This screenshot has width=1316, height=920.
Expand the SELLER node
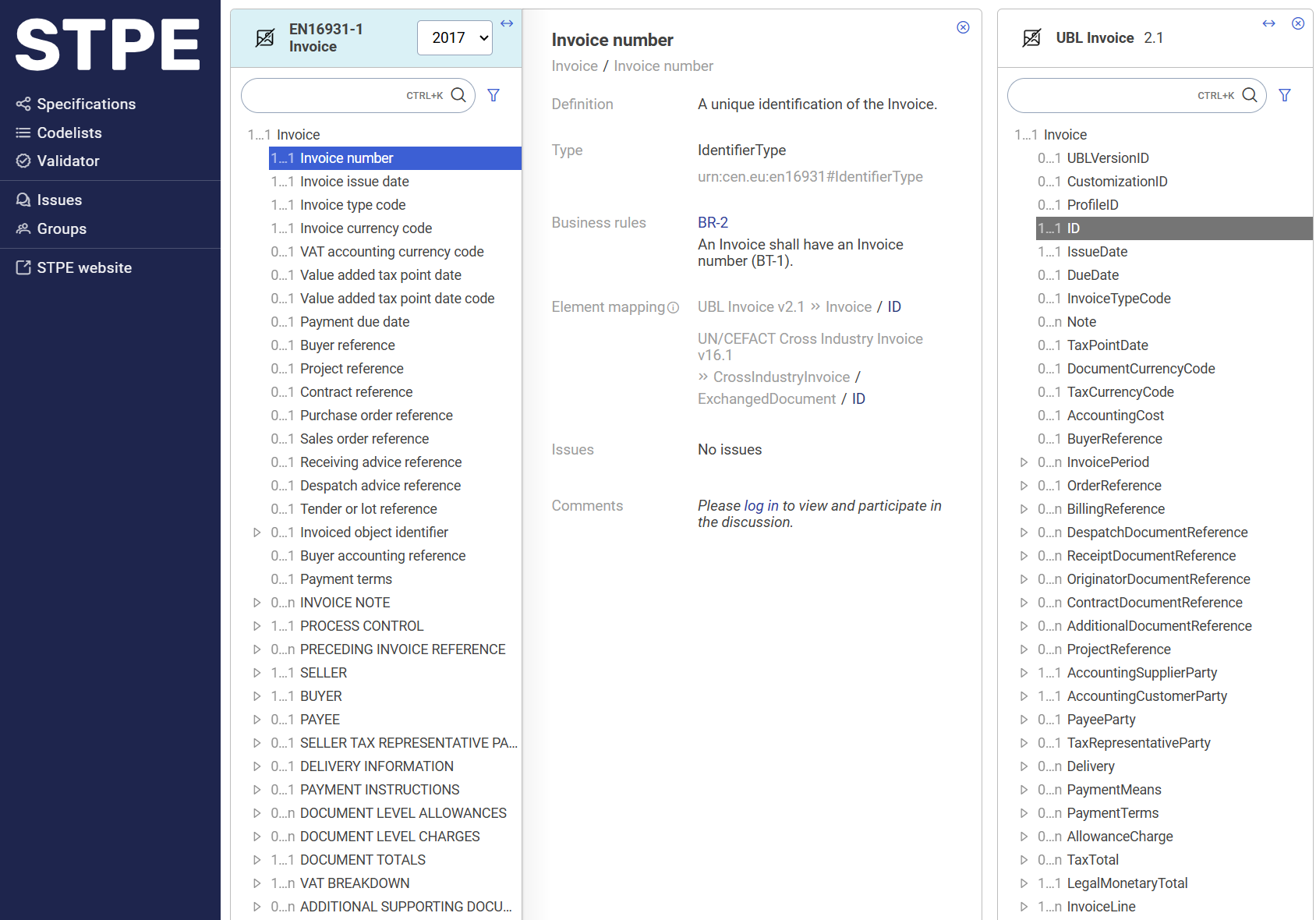(256, 673)
